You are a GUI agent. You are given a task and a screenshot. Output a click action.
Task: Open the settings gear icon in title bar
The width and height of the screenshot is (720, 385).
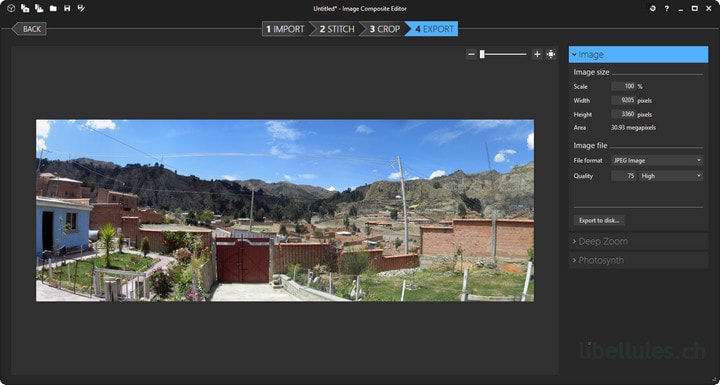652,8
